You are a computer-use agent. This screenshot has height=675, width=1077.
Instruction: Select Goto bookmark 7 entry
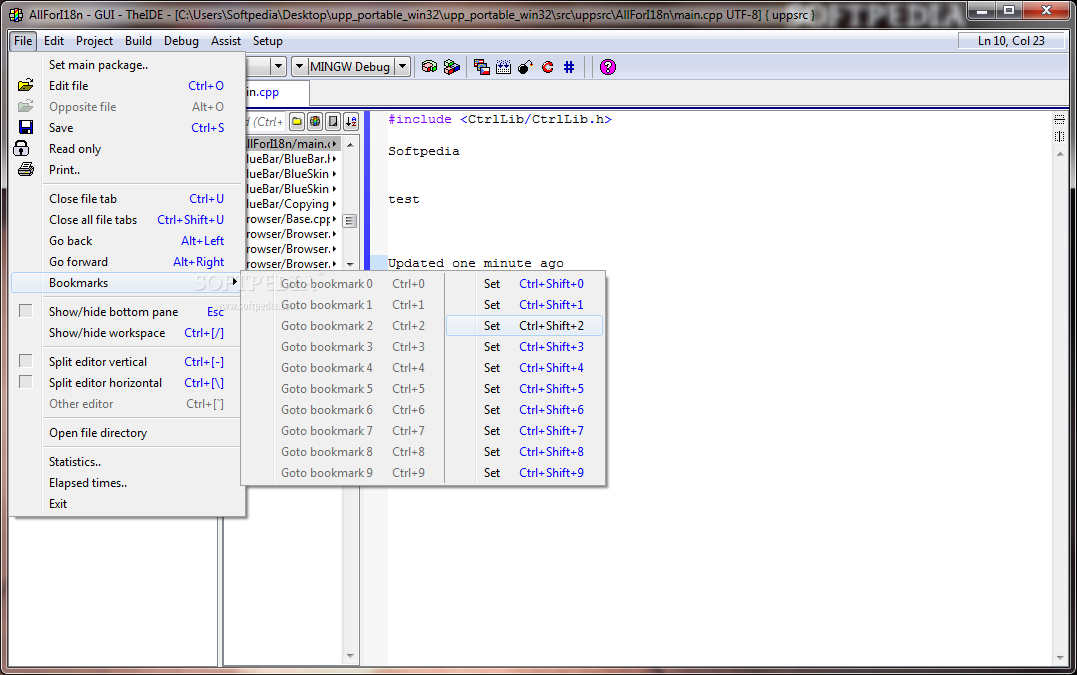coord(343,431)
